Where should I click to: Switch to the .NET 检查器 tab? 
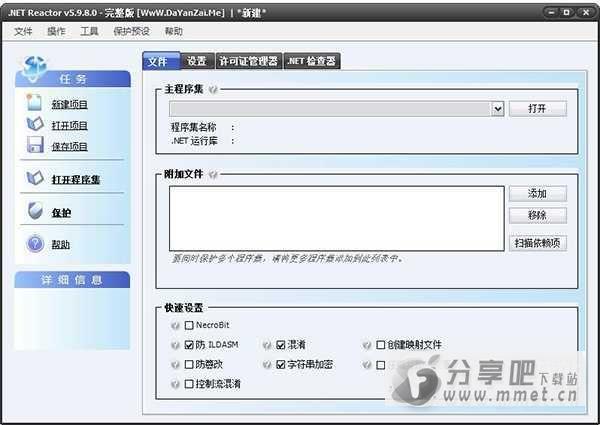[312, 61]
